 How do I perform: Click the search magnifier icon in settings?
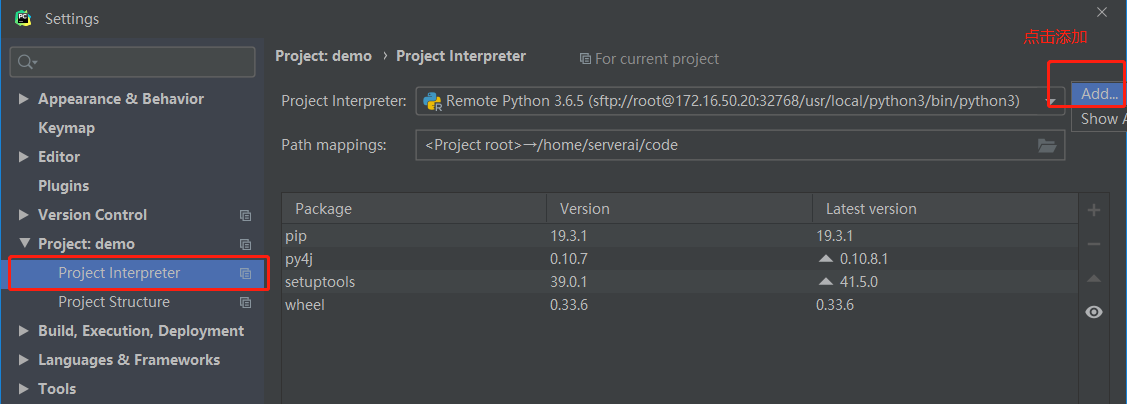[x=26, y=62]
